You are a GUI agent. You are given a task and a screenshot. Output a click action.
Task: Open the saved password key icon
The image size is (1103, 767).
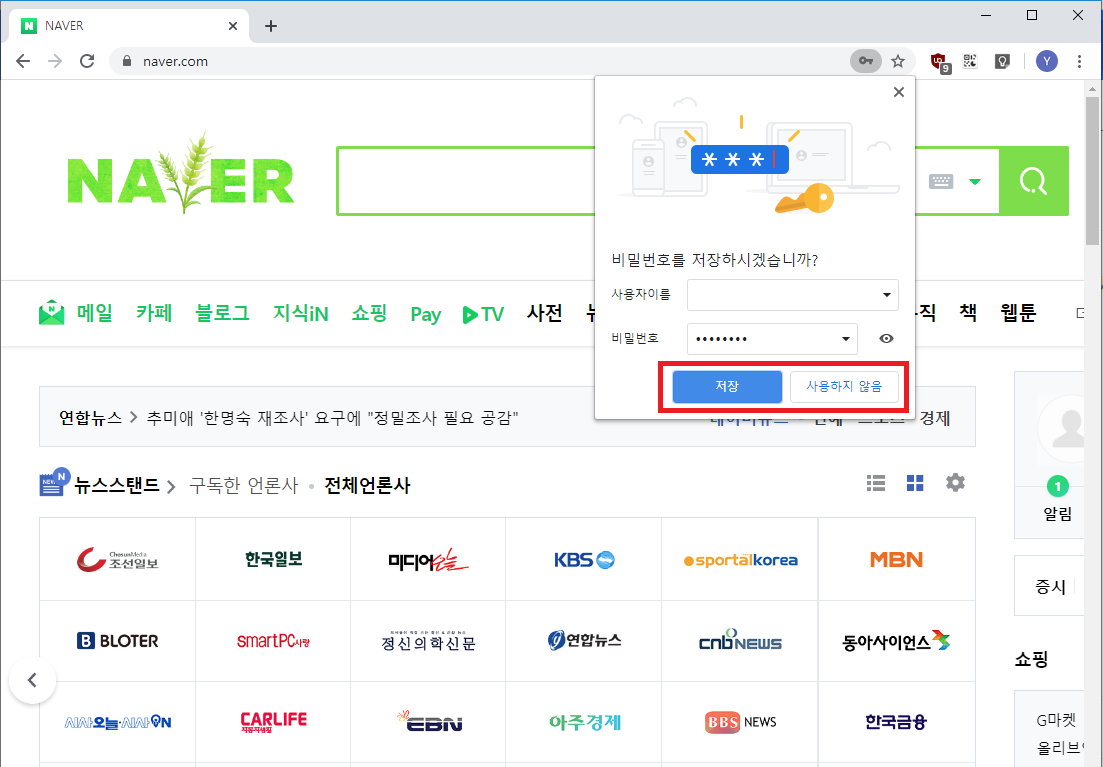tap(866, 61)
